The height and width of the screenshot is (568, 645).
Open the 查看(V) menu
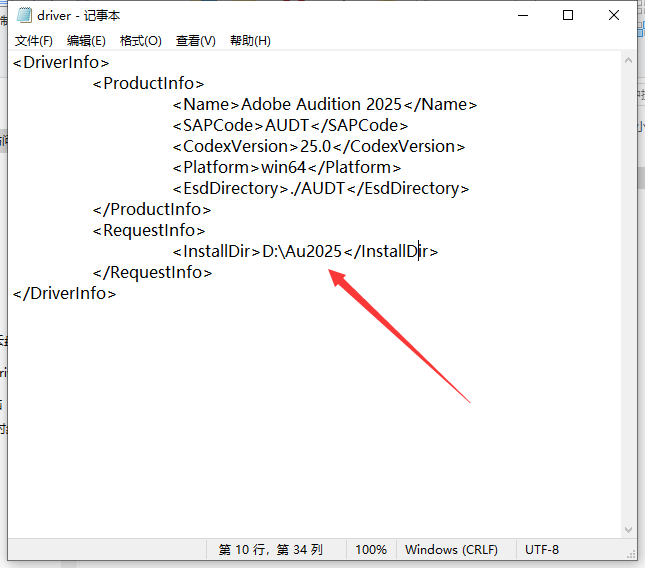click(x=195, y=41)
